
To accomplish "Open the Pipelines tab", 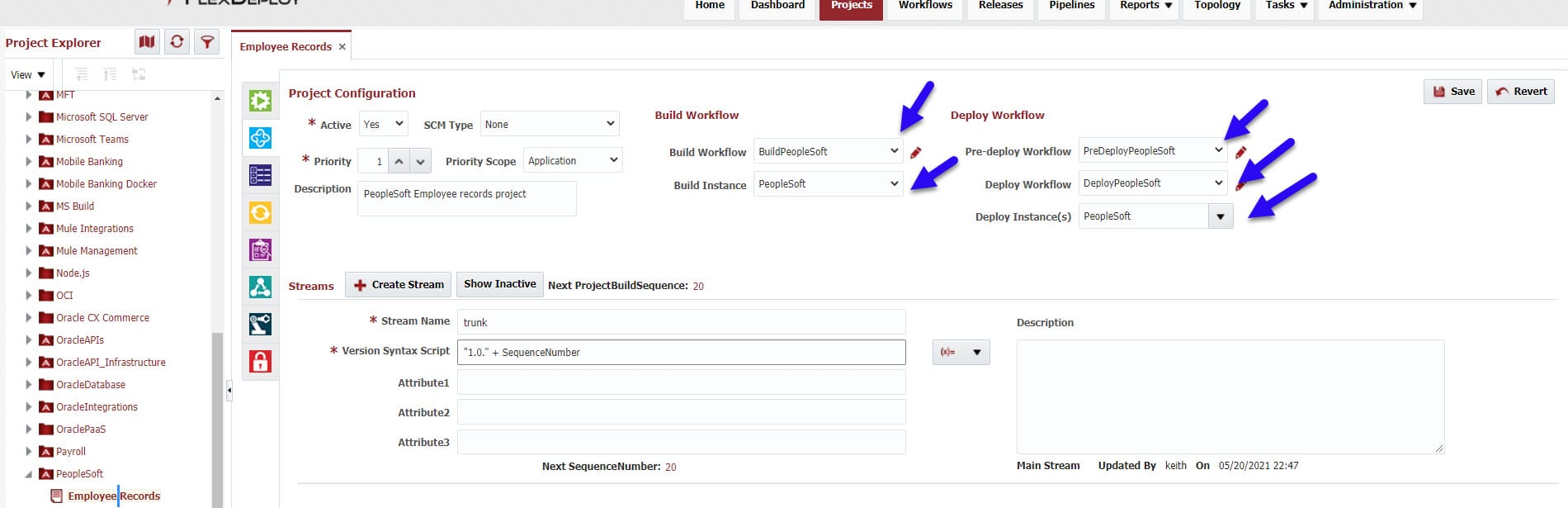I will click(1072, 6).
